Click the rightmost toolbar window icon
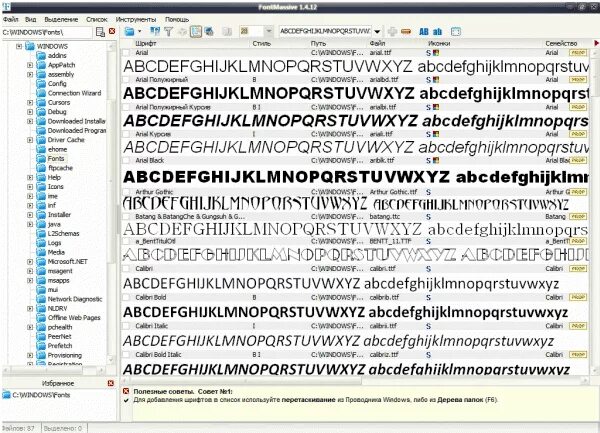 tap(456, 32)
